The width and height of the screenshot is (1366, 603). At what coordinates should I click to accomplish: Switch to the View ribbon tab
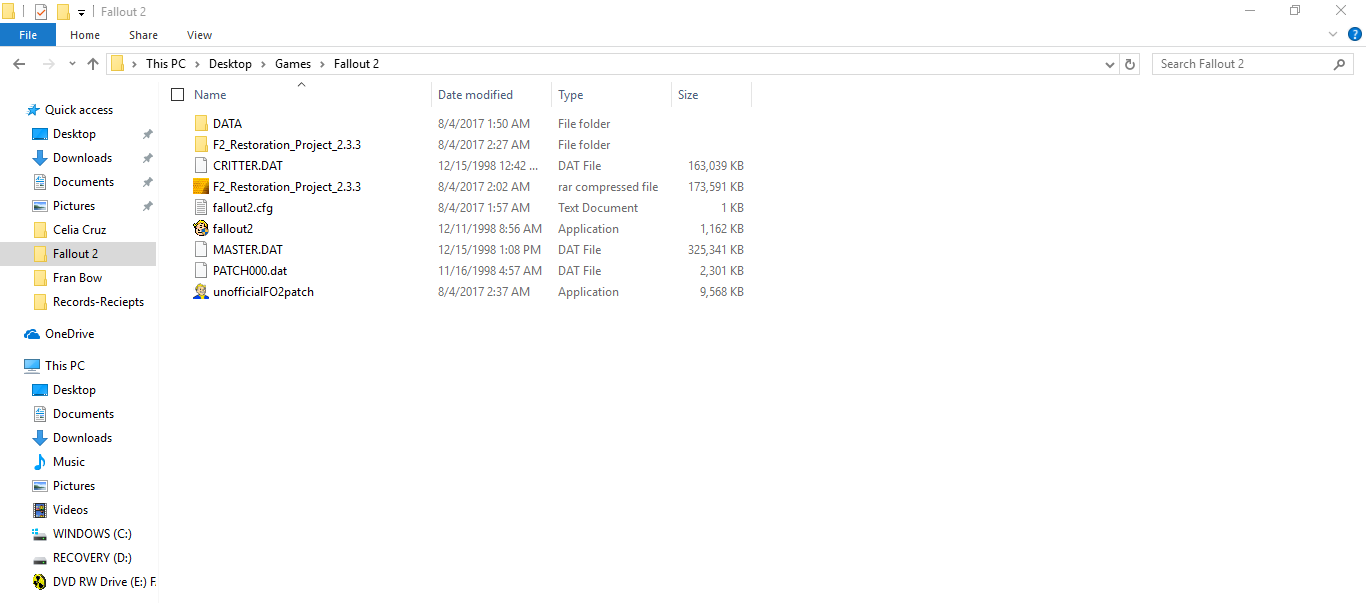[x=199, y=35]
